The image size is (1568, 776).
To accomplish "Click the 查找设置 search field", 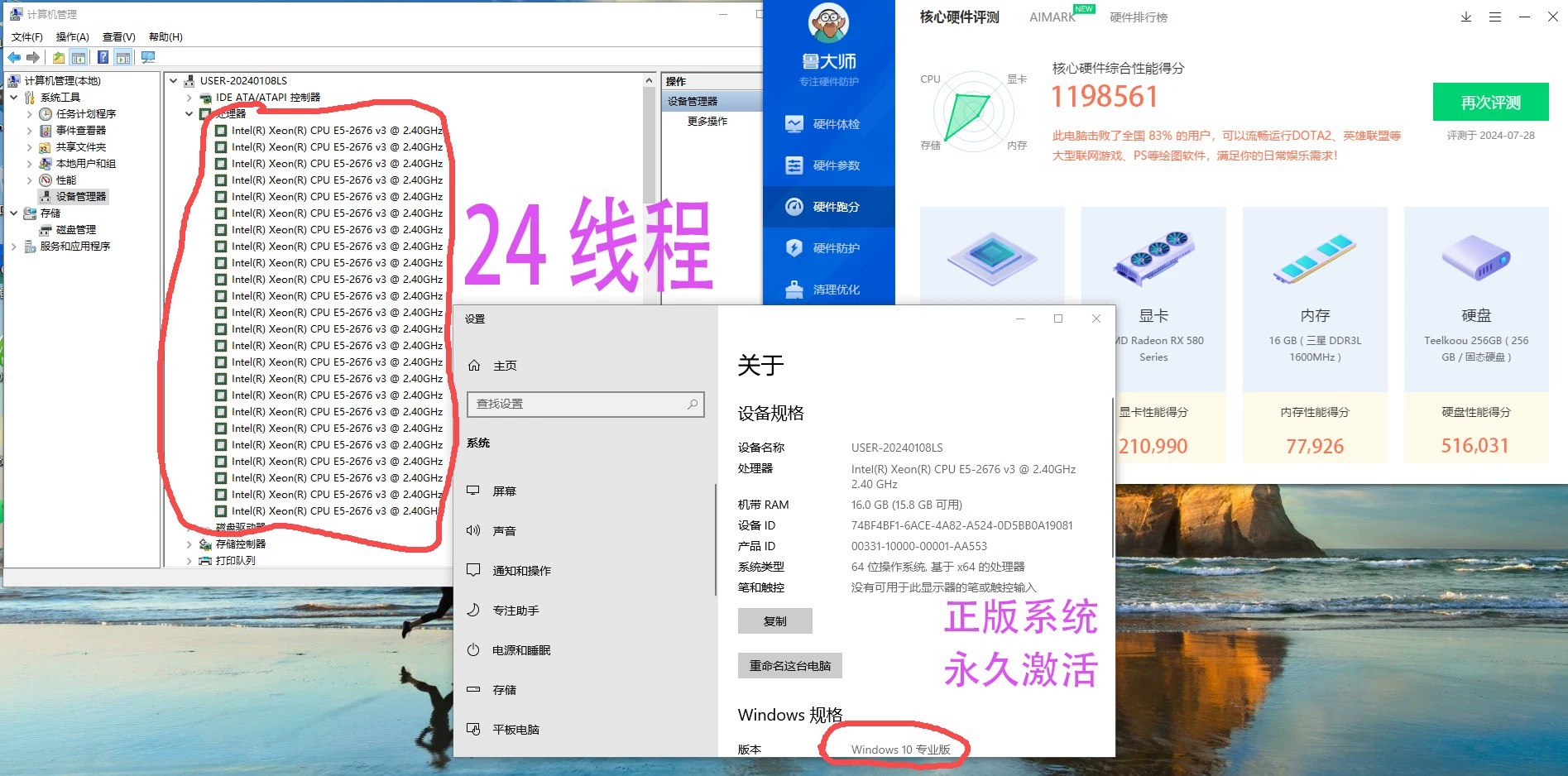I will point(585,404).
